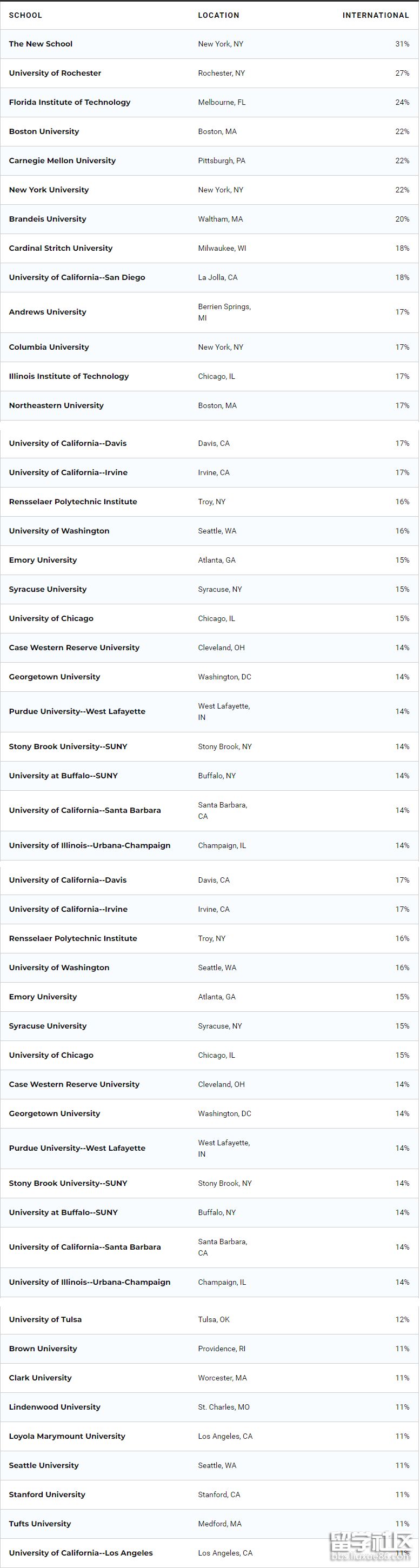Image resolution: width=420 pixels, height=1568 pixels.
Task: Click the SCHOOL column header
Action: point(25,15)
